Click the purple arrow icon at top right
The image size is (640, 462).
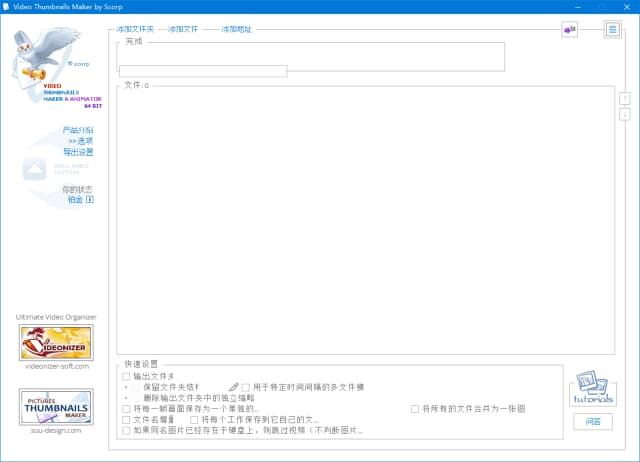point(570,30)
